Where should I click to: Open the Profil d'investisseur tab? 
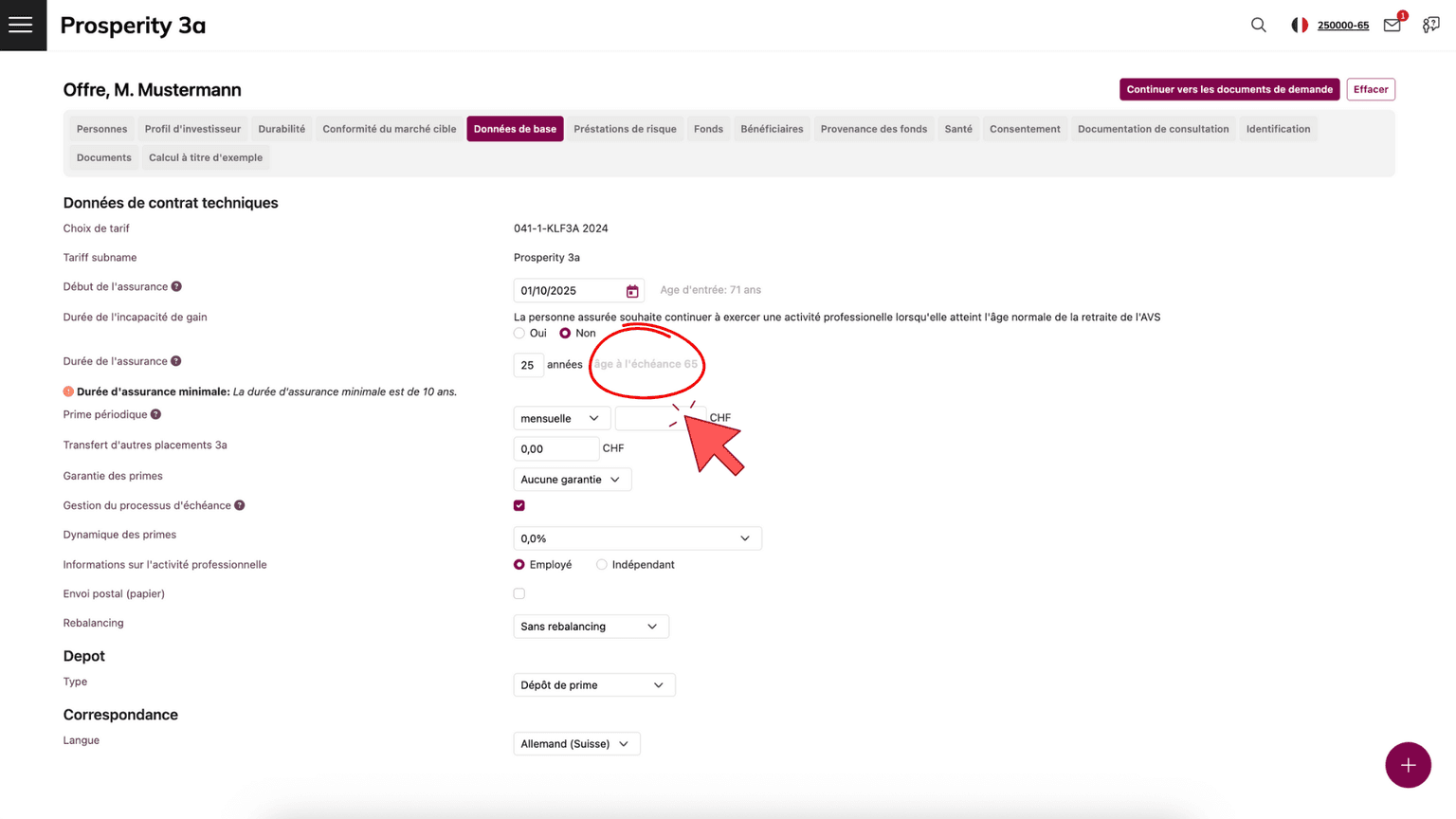click(192, 129)
